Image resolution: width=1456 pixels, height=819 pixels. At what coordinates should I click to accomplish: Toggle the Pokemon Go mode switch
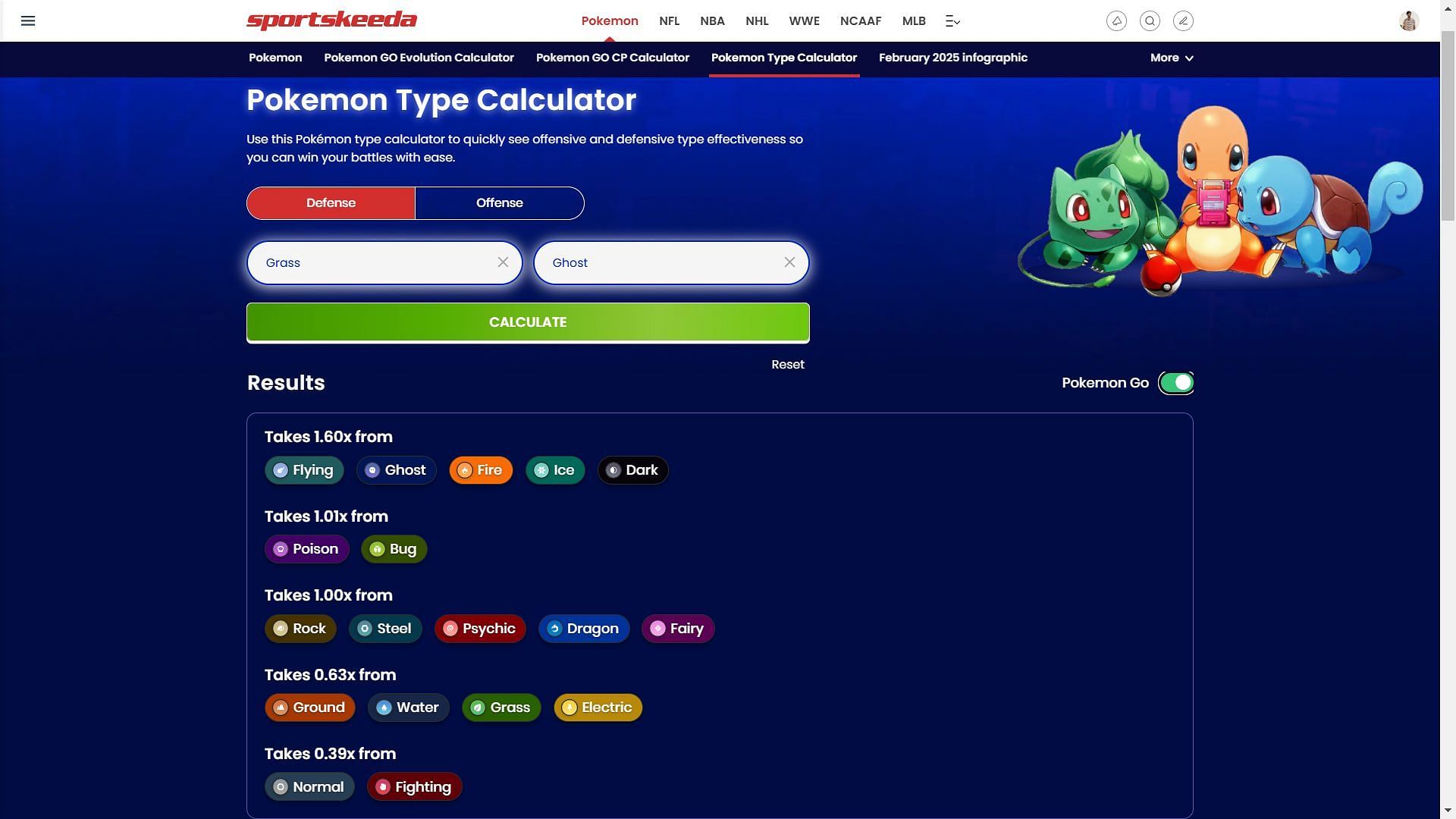[x=1175, y=382]
